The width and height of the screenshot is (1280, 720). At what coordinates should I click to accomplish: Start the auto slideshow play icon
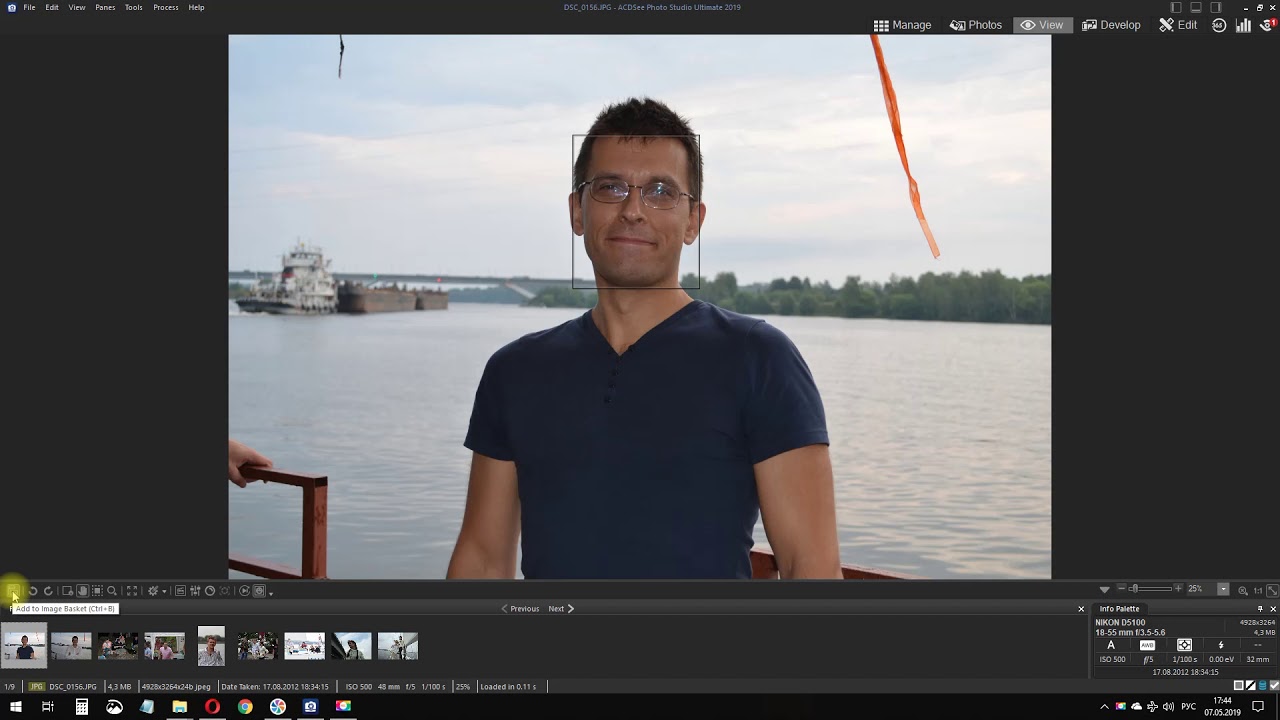245,591
